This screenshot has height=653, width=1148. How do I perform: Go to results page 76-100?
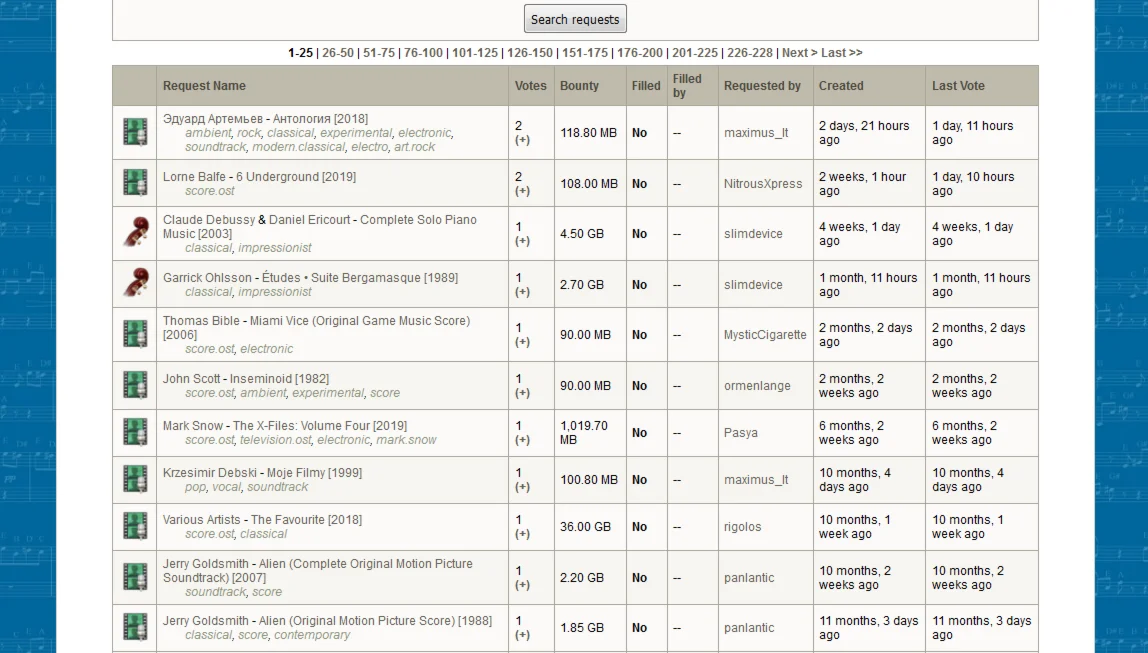423,53
